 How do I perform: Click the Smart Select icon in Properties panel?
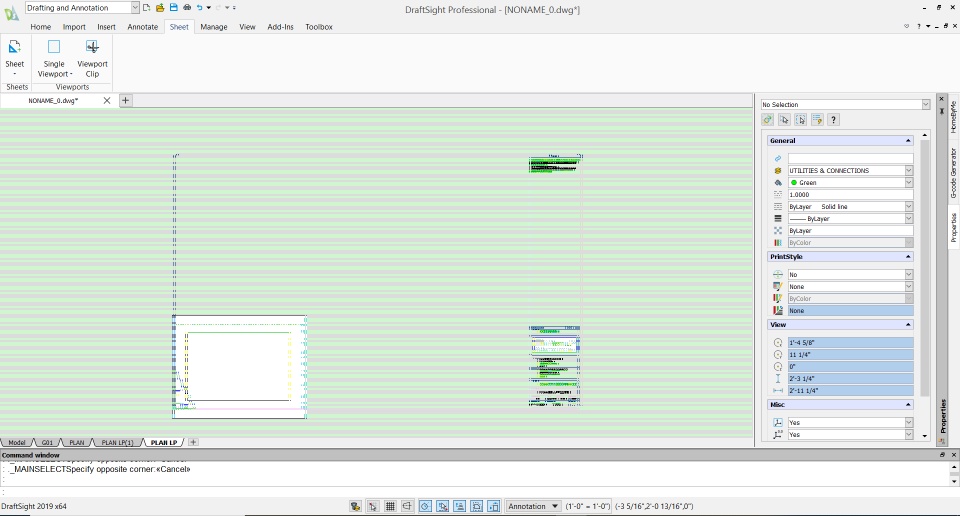(x=817, y=120)
